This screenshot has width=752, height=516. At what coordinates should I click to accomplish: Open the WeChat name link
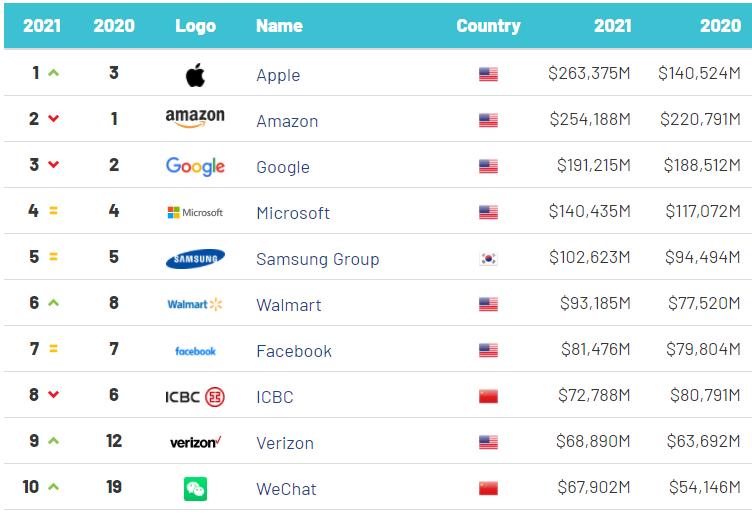tap(286, 489)
